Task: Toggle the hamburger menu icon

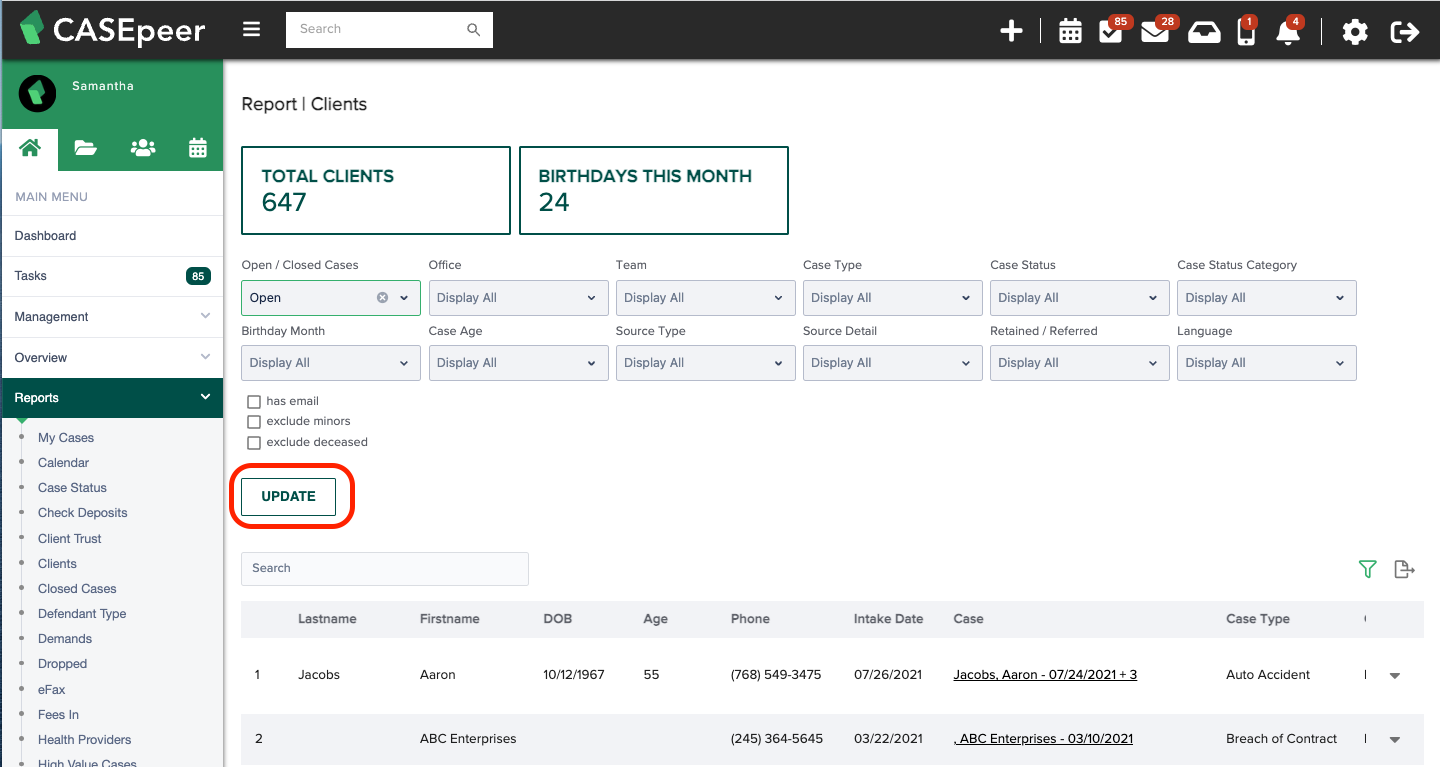Action: coord(251,29)
